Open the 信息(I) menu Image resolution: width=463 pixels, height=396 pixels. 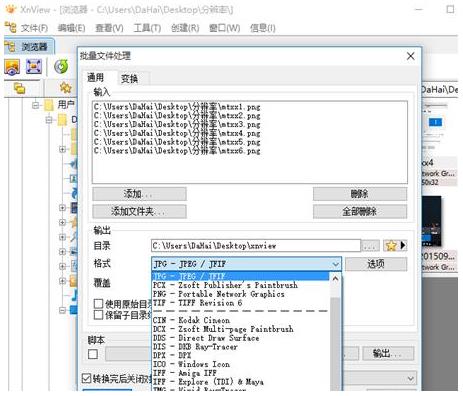point(263,28)
